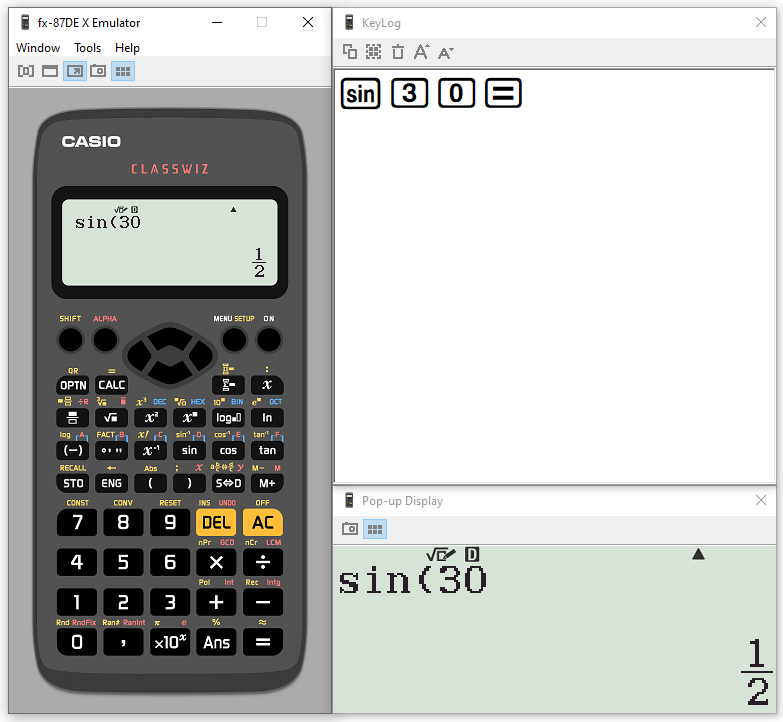Decrease KeyLog font size with smaller A icon

[x=446, y=52]
